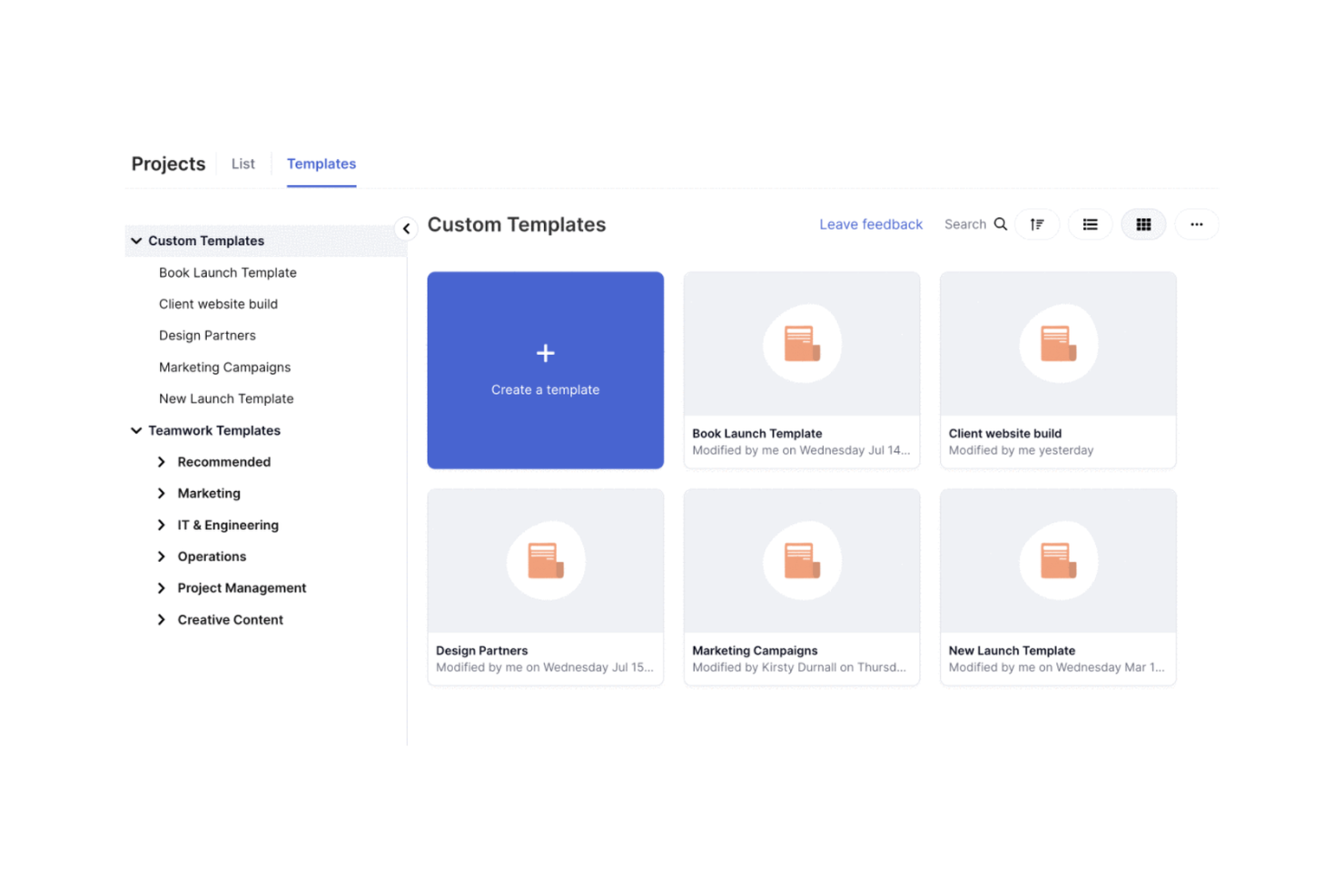The height and width of the screenshot is (896, 1344).
Task: Expand the Marketing category chevron
Action: pos(162,493)
